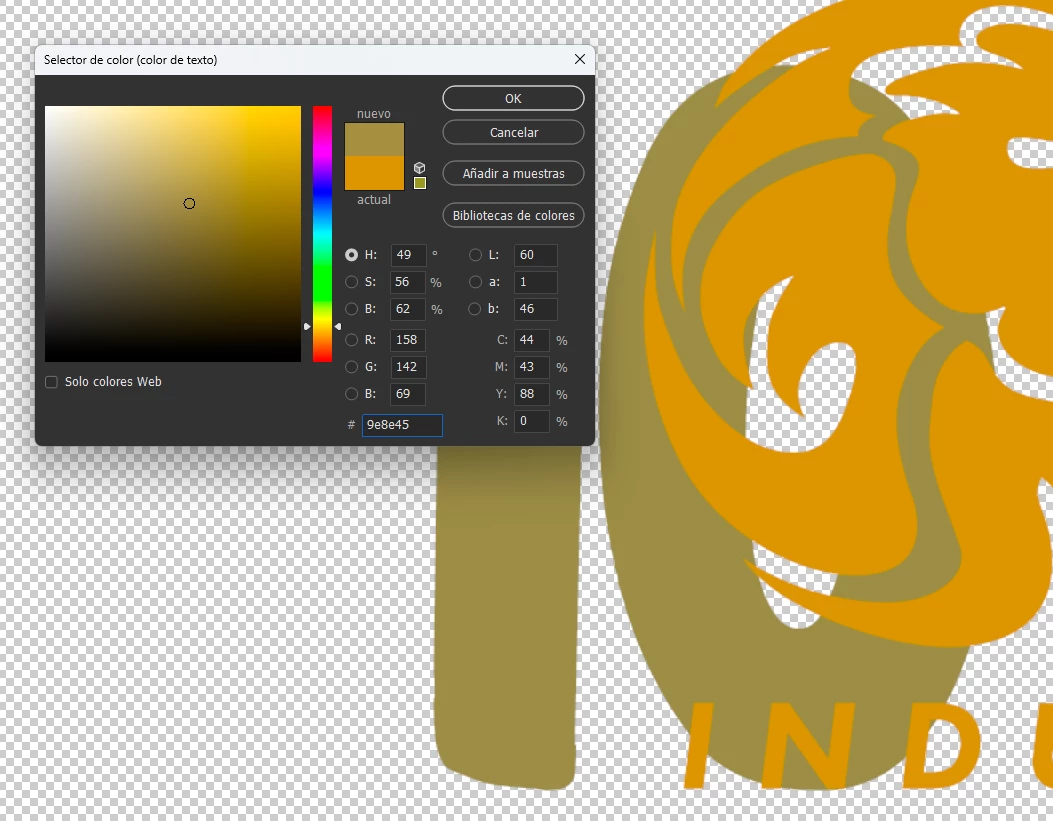Click the Lab a field showing 1
This screenshot has height=821, width=1053.
click(536, 282)
